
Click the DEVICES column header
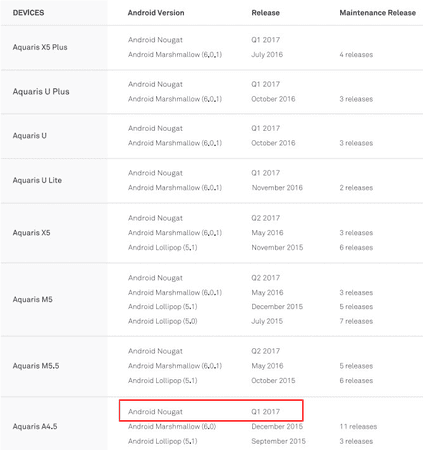28,13
